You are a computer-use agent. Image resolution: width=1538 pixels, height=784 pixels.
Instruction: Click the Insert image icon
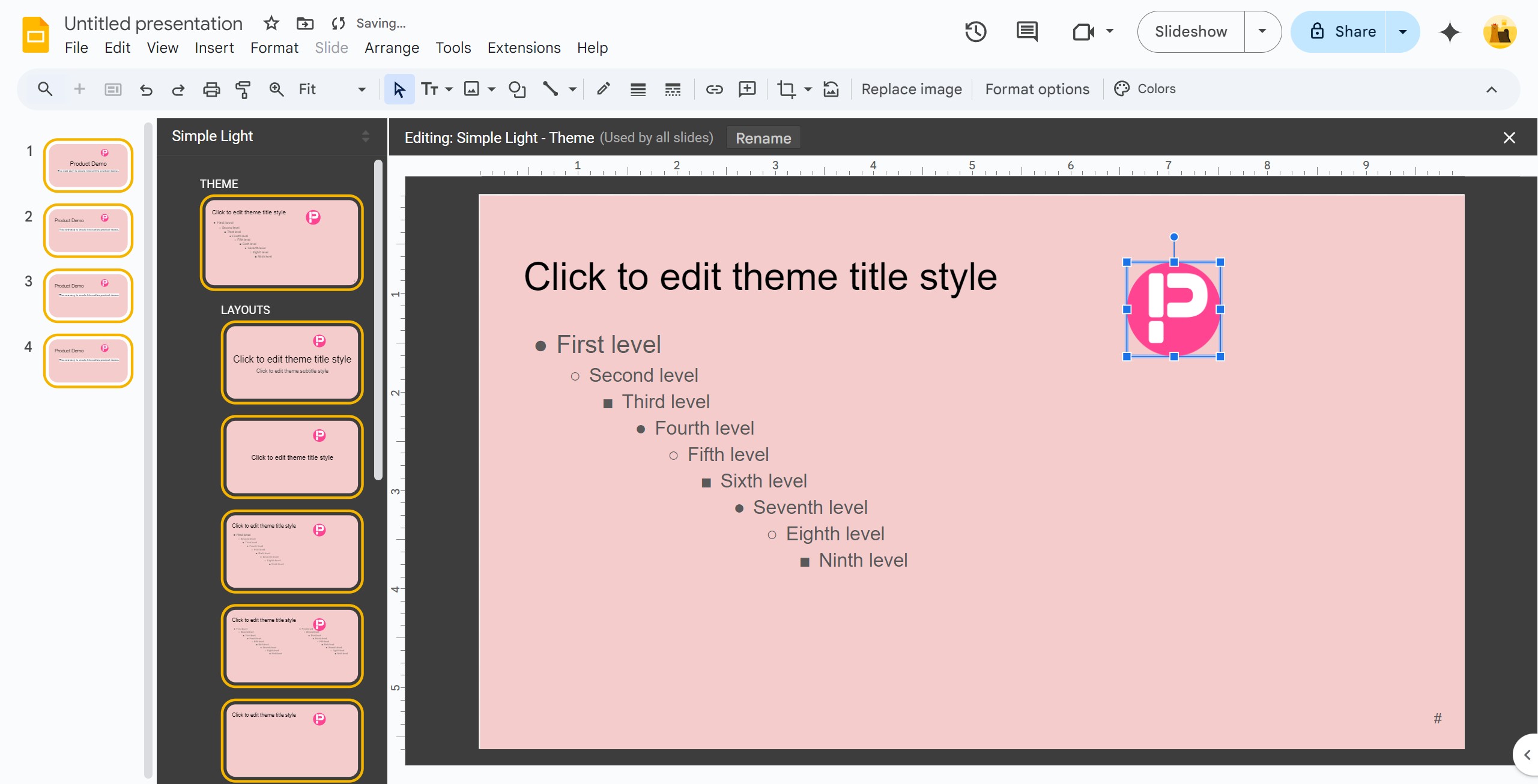coord(472,89)
